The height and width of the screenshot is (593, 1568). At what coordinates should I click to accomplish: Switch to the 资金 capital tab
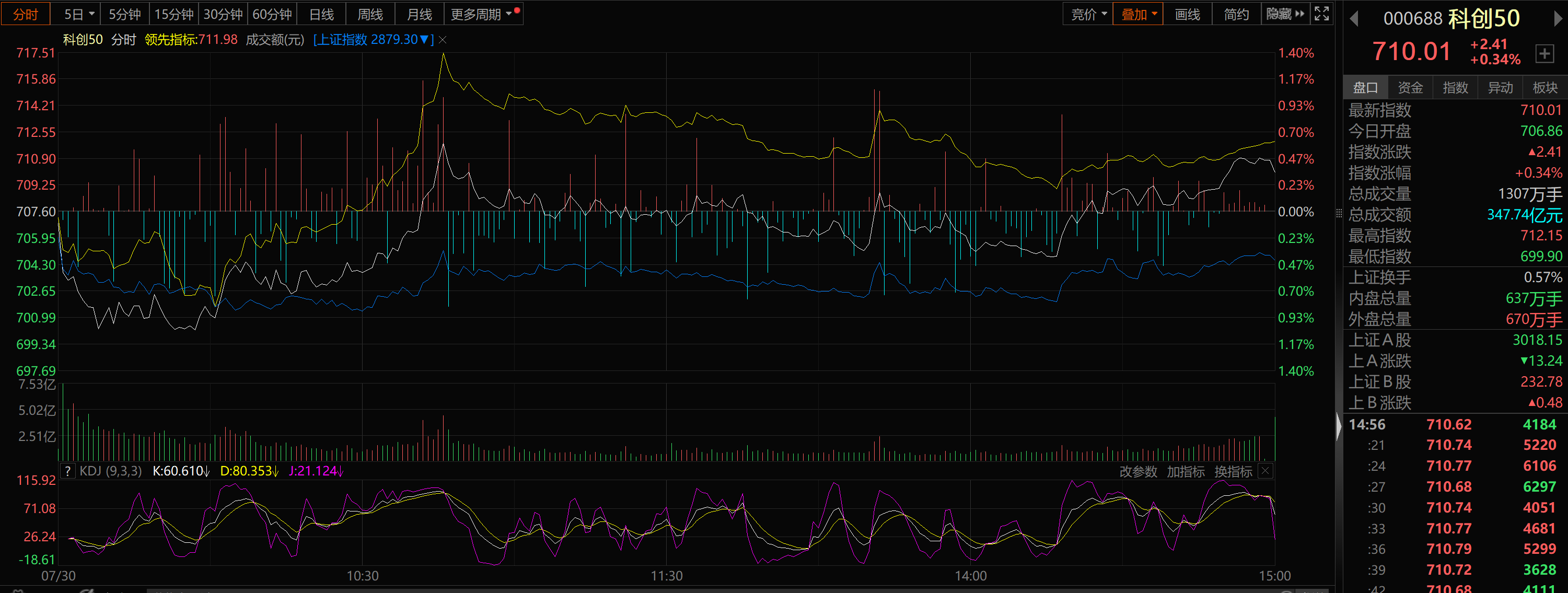[1410, 88]
